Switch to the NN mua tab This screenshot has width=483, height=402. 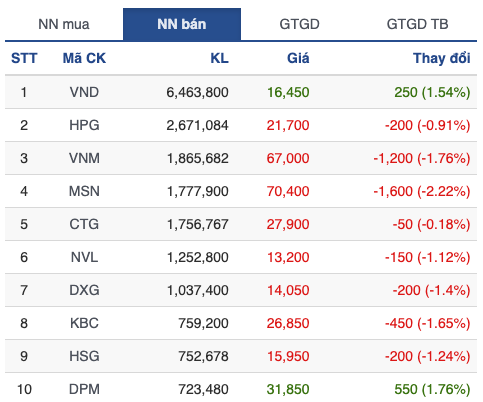(64, 24)
